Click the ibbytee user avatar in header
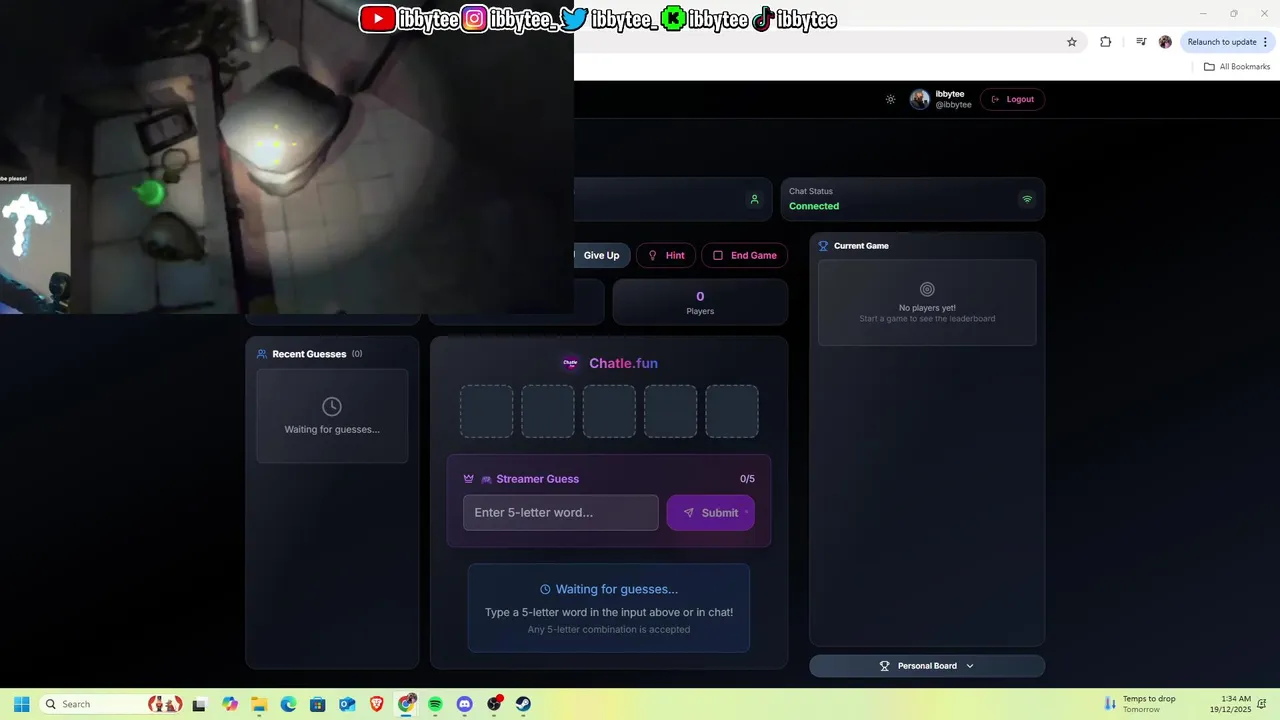This screenshot has height=720, width=1280. tap(920, 99)
